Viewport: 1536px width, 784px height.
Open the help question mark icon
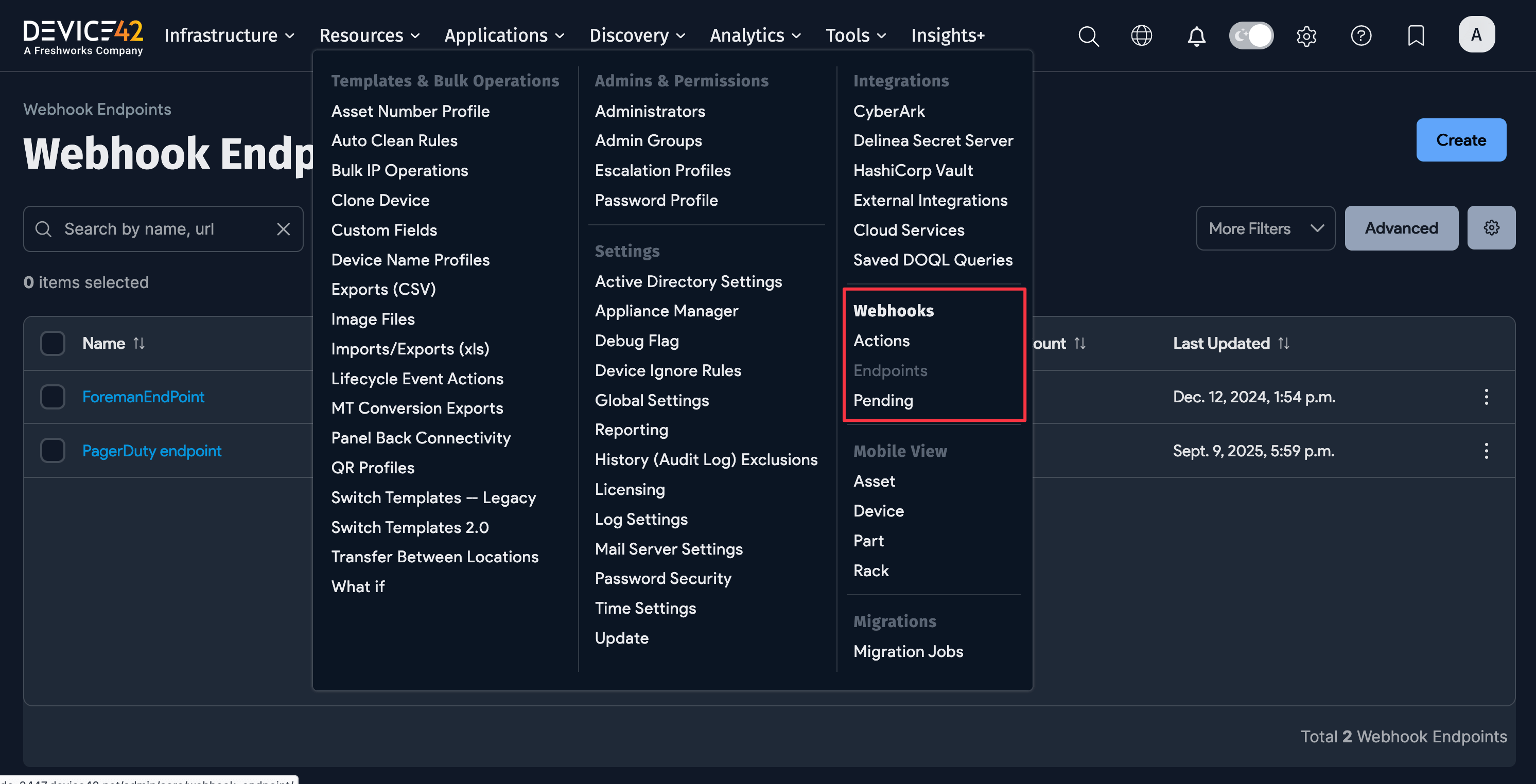pos(1360,35)
